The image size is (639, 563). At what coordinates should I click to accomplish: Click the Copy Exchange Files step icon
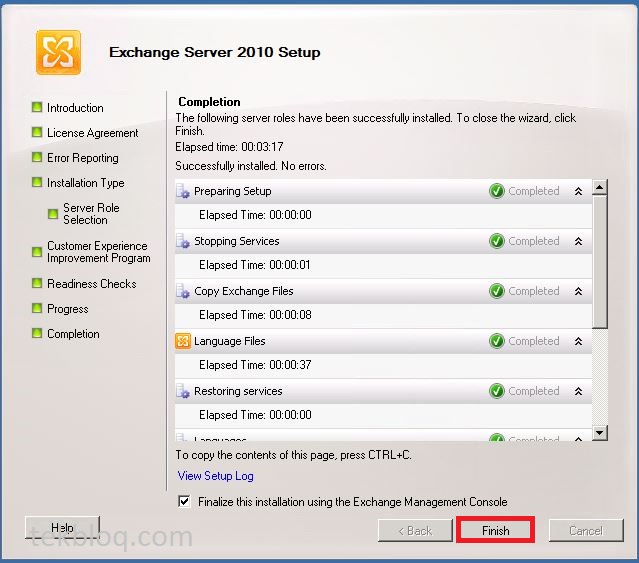(183, 291)
